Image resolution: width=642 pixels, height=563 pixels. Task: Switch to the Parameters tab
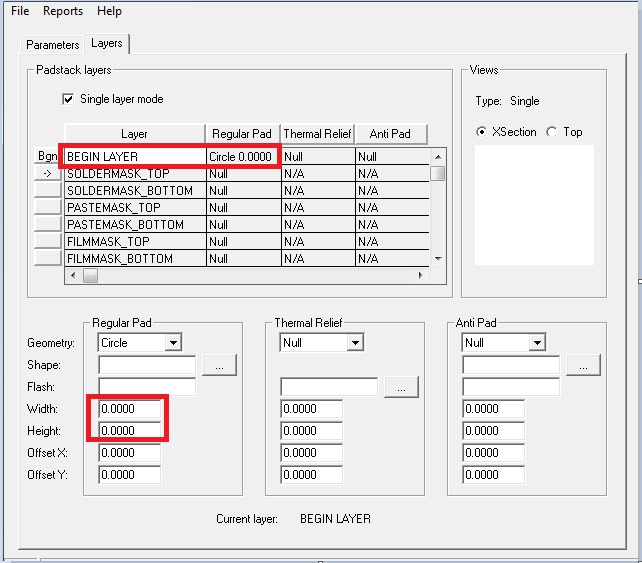point(52,45)
